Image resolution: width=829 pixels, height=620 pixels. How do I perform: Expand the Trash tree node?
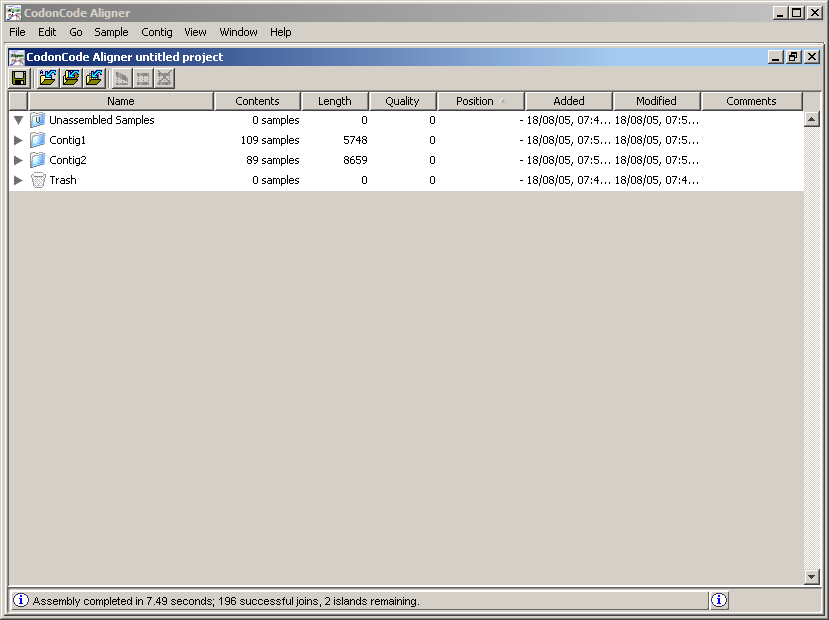[x=19, y=180]
